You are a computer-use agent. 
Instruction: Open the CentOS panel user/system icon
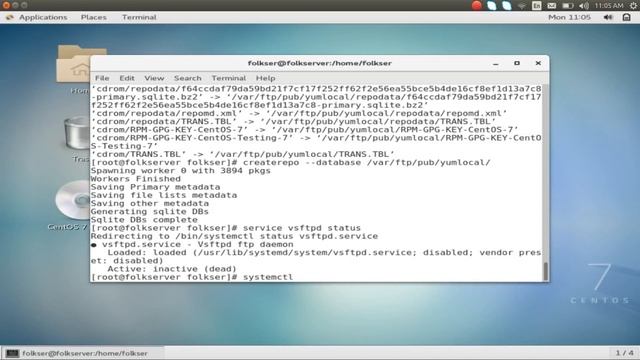coord(627,17)
